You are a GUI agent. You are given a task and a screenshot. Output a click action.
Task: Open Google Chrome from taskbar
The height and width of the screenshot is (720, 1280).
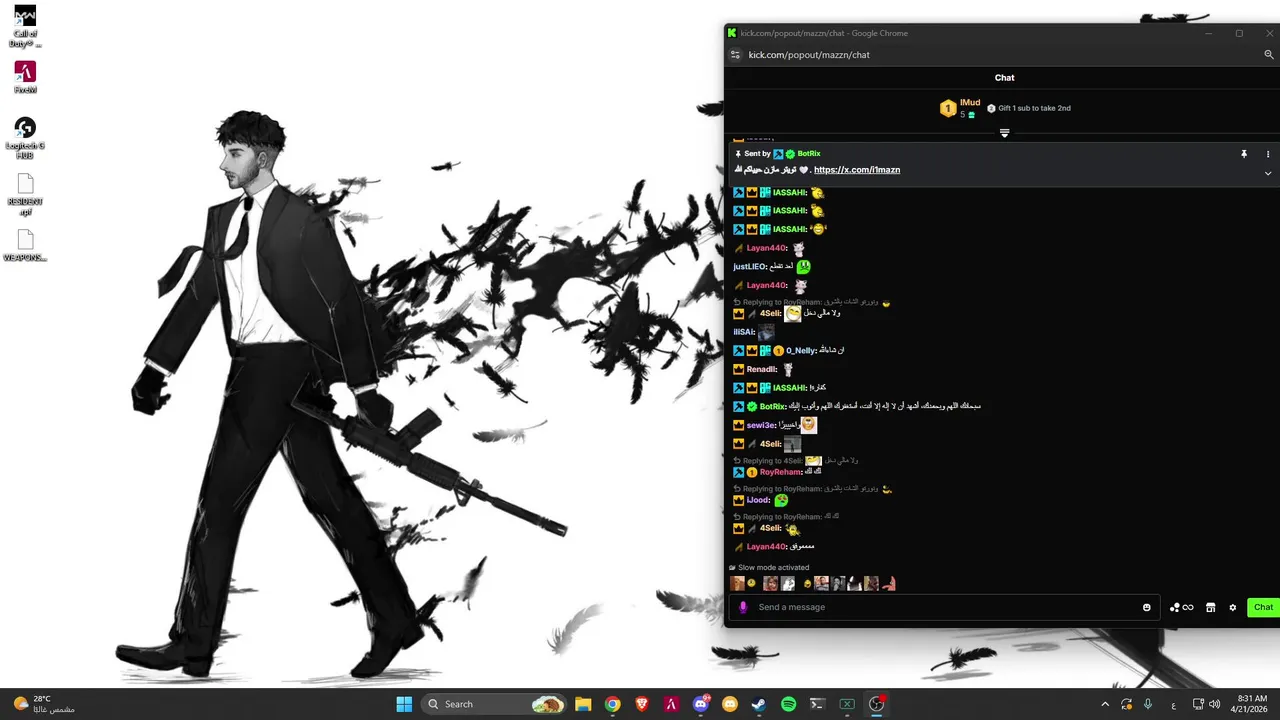(x=612, y=704)
